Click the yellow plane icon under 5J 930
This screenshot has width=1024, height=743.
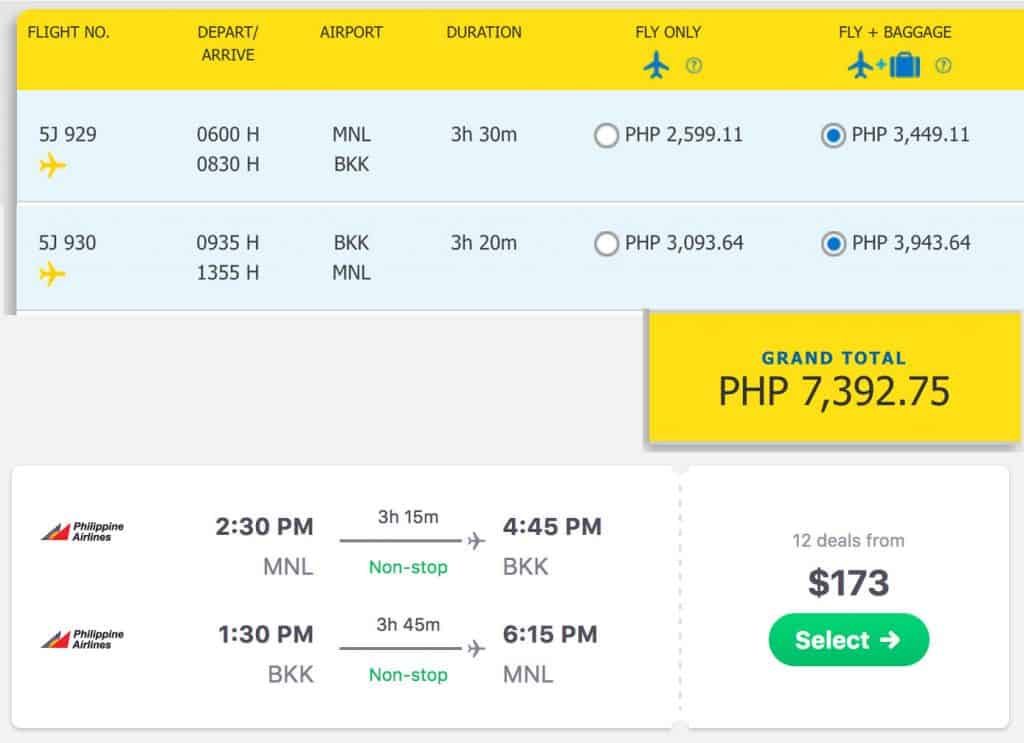pos(53,273)
